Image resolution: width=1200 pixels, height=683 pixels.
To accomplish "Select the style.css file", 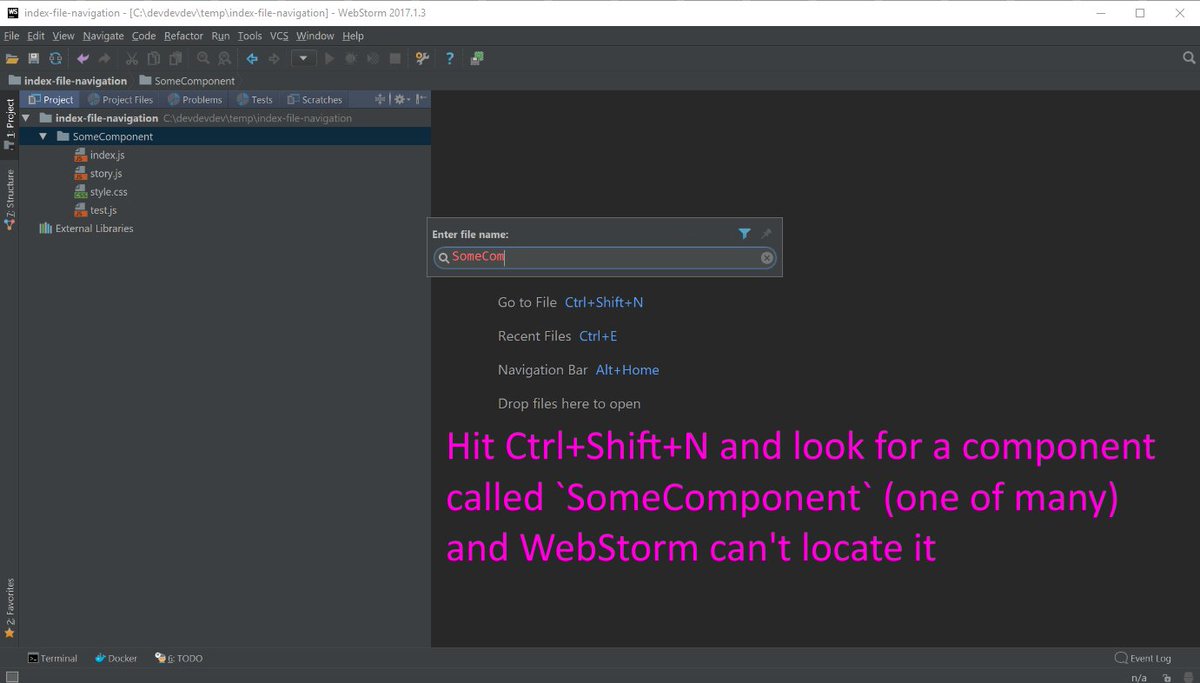I will [x=101, y=192].
